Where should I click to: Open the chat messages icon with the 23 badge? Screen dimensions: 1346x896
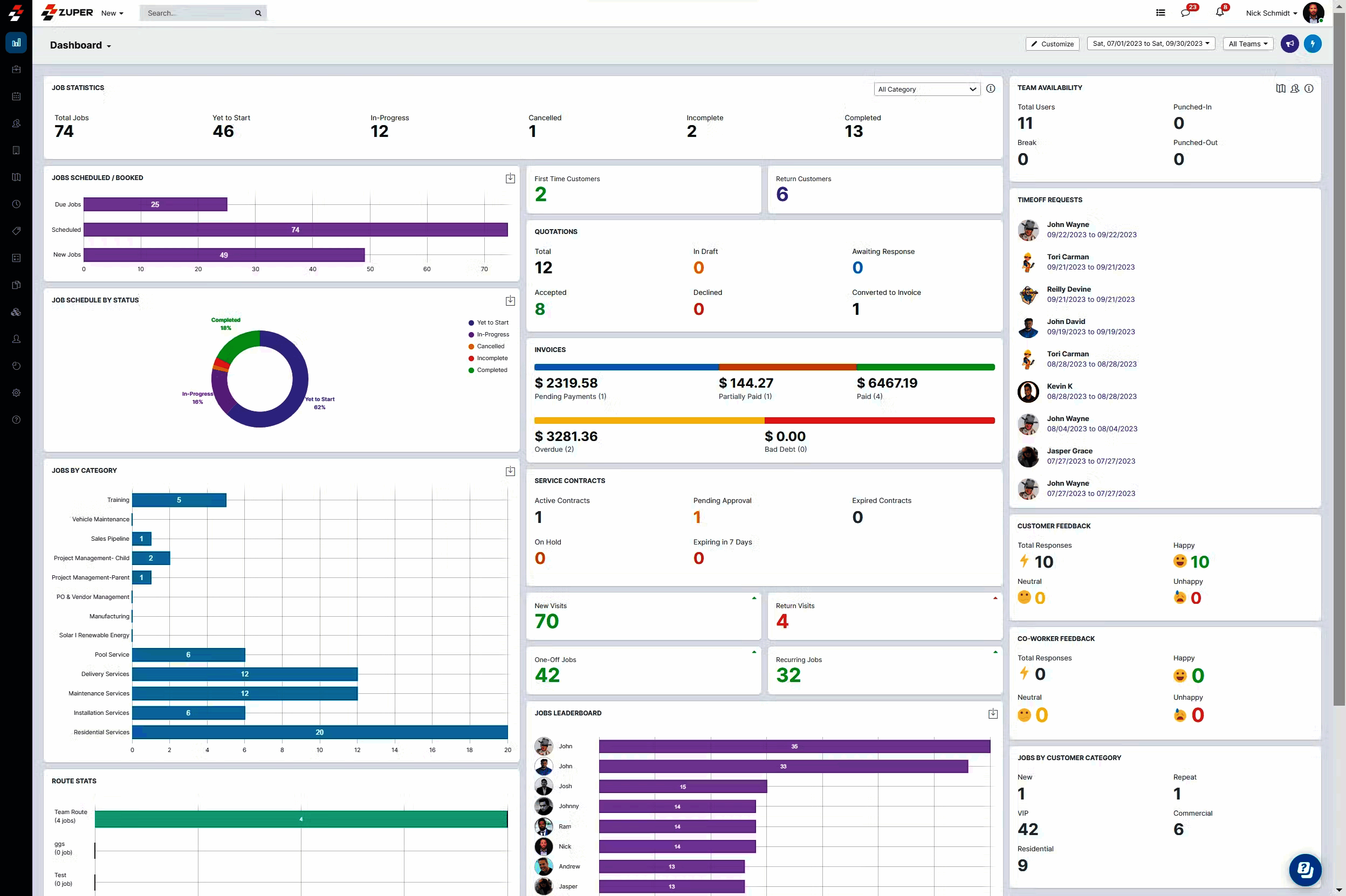(x=1185, y=12)
